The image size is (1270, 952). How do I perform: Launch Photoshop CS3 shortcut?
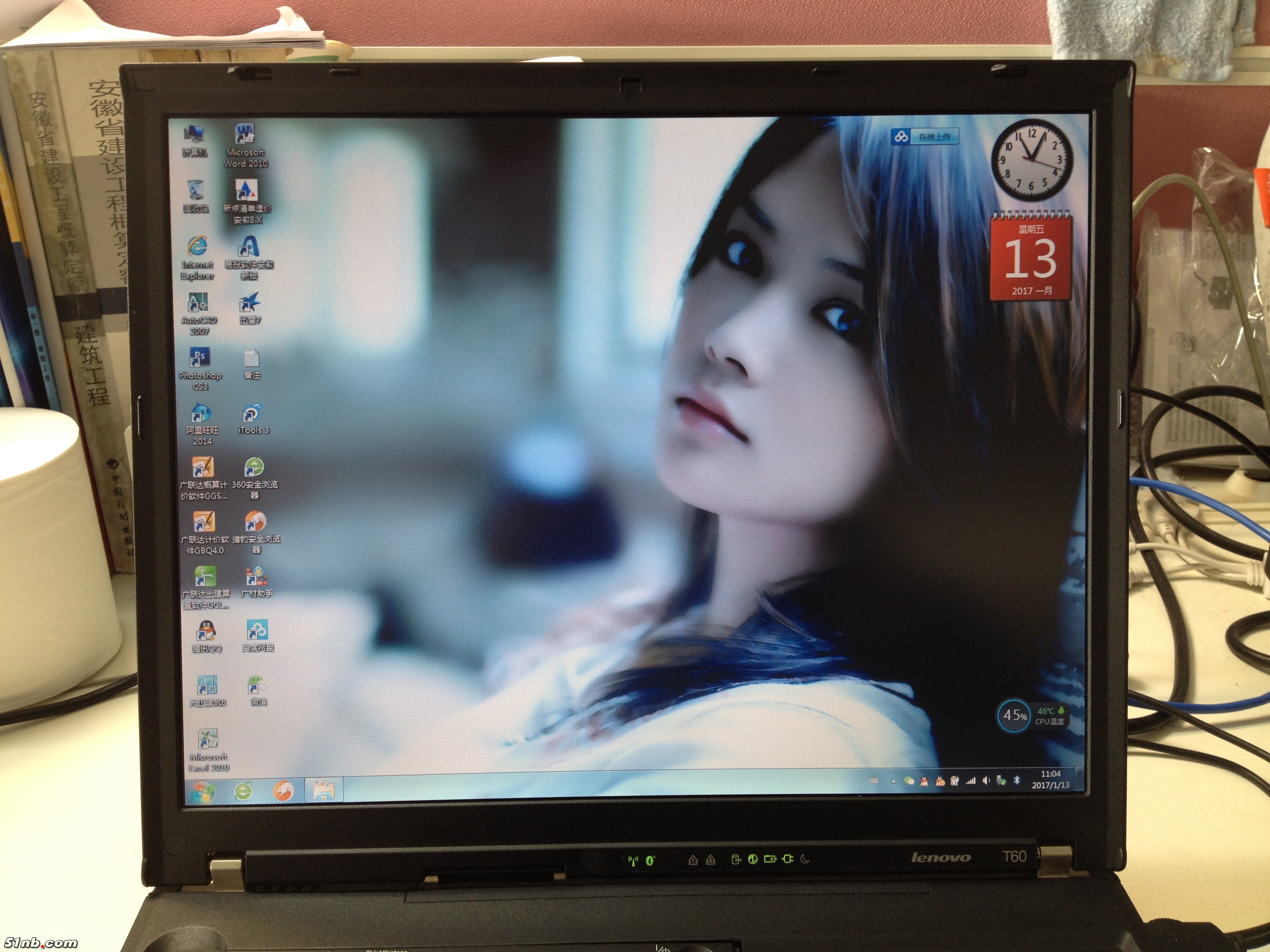(x=199, y=358)
